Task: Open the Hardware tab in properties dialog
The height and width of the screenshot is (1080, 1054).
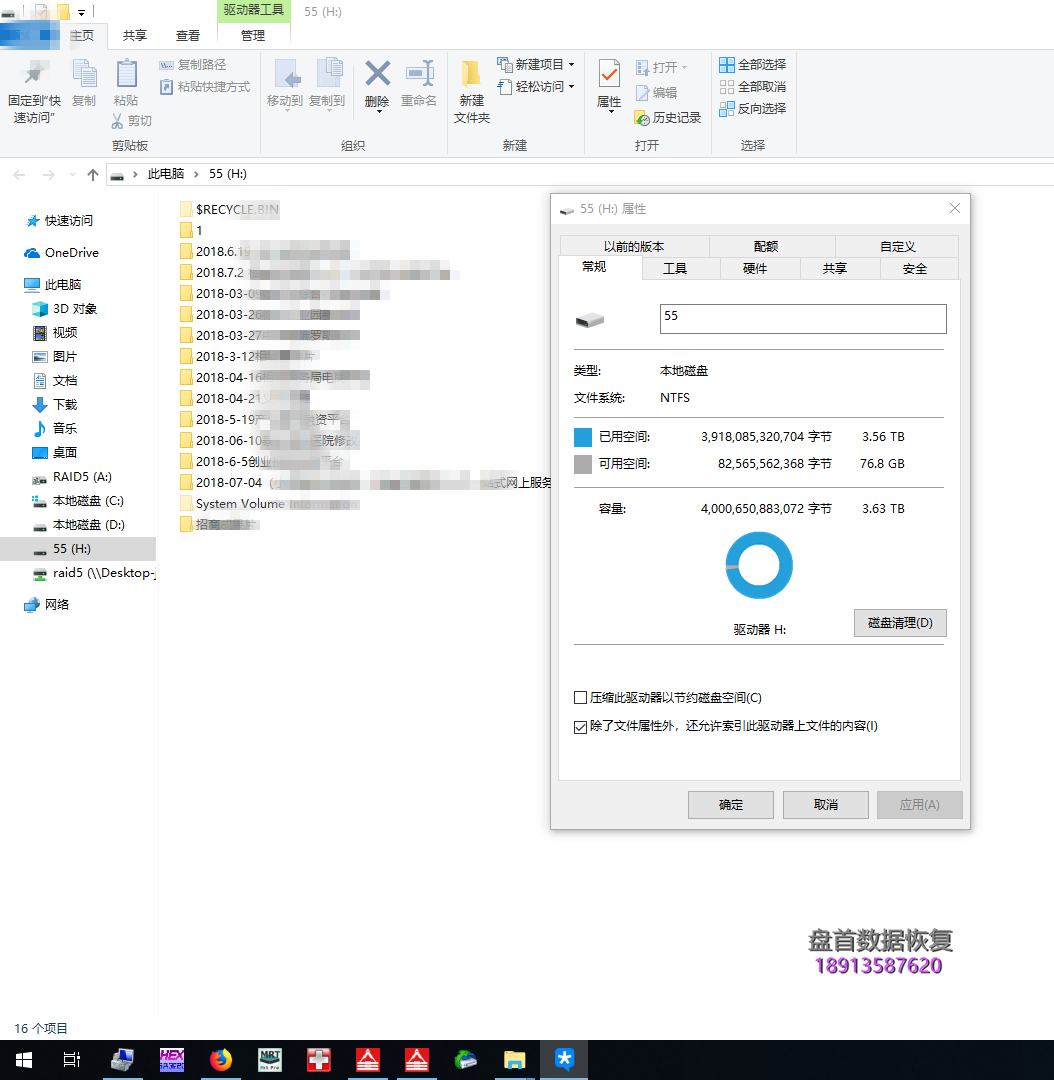Action: tap(755, 269)
